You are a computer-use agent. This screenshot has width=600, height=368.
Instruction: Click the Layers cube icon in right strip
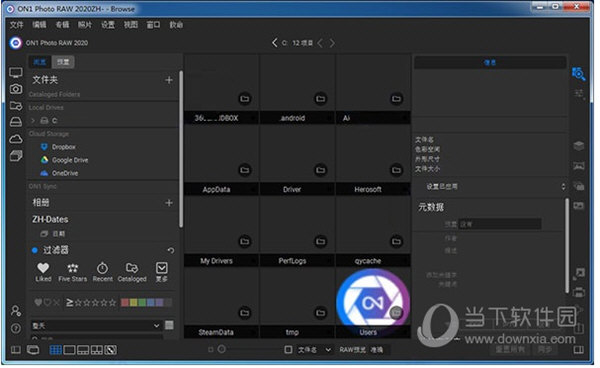click(x=579, y=146)
